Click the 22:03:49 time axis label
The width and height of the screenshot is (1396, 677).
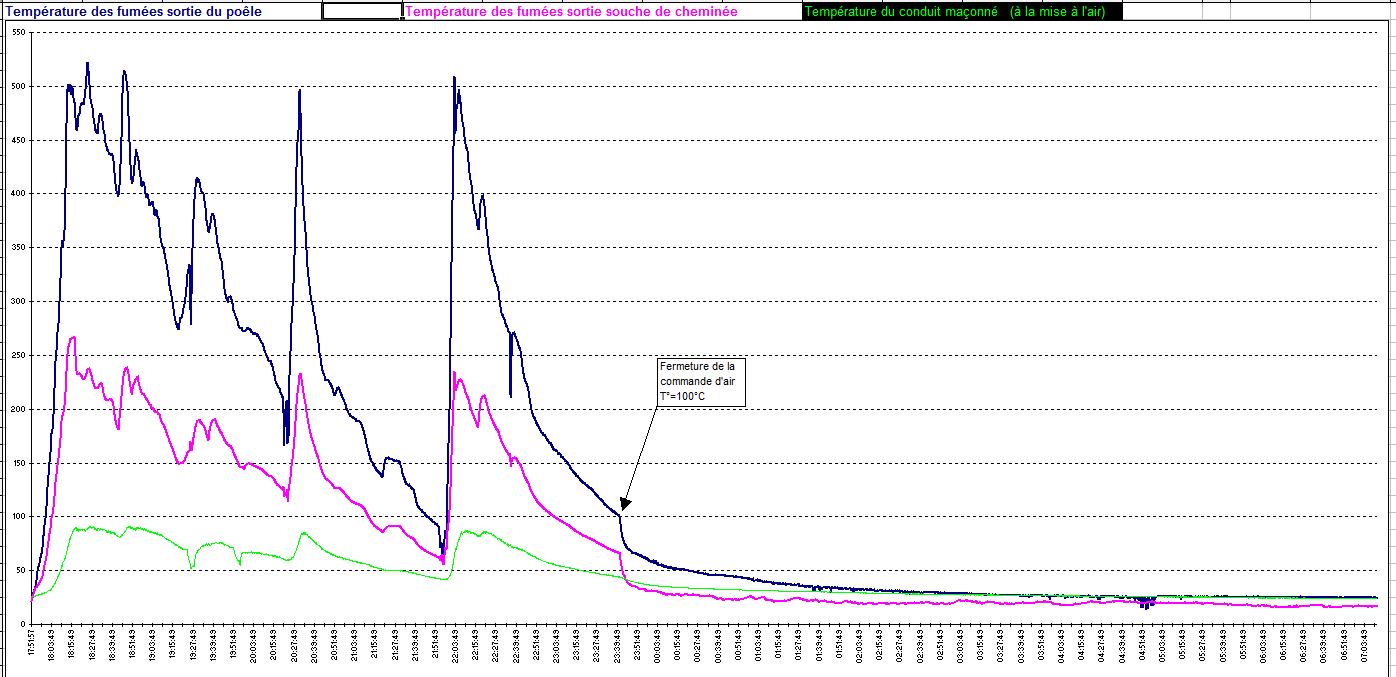[455, 644]
